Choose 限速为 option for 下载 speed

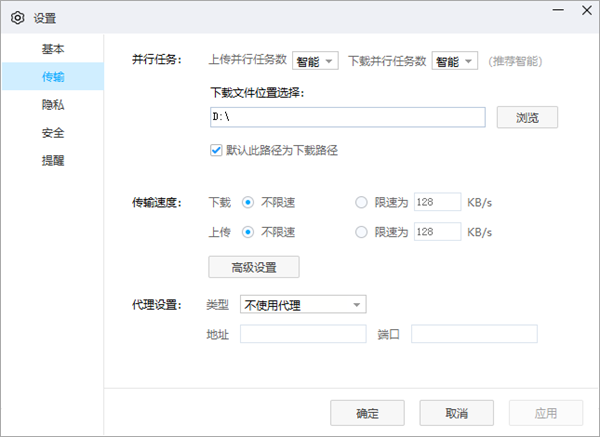point(361,203)
